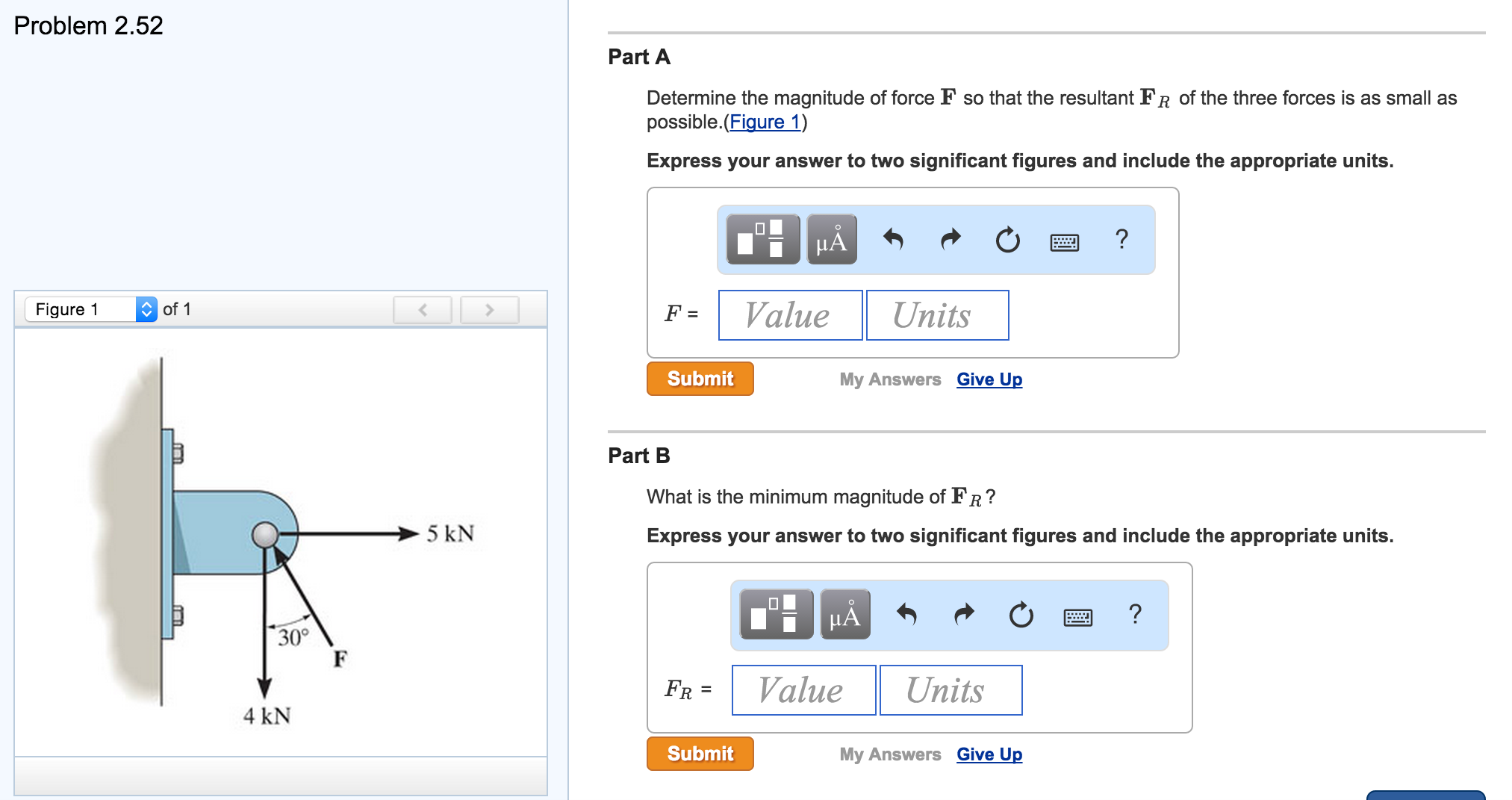Click the F Value input field

click(x=790, y=315)
